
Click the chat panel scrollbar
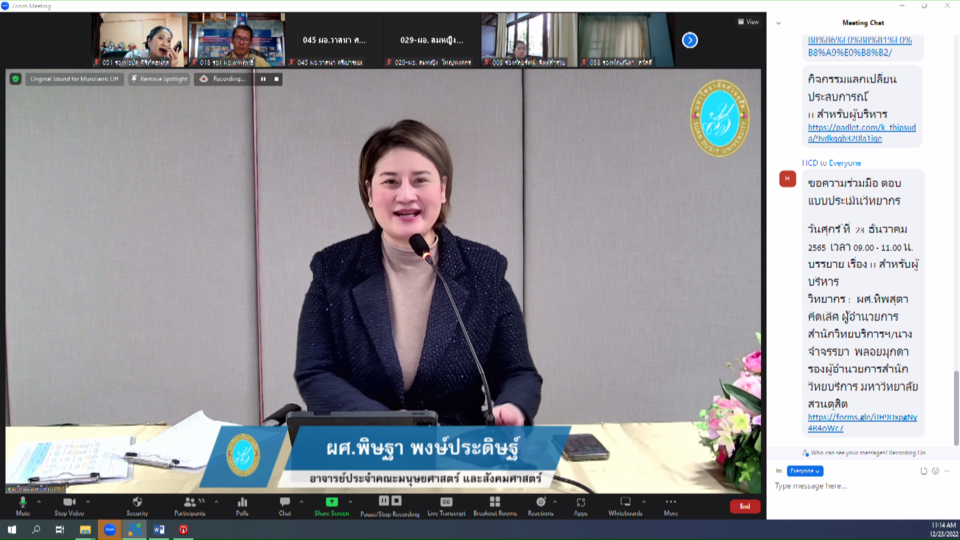click(956, 408)
